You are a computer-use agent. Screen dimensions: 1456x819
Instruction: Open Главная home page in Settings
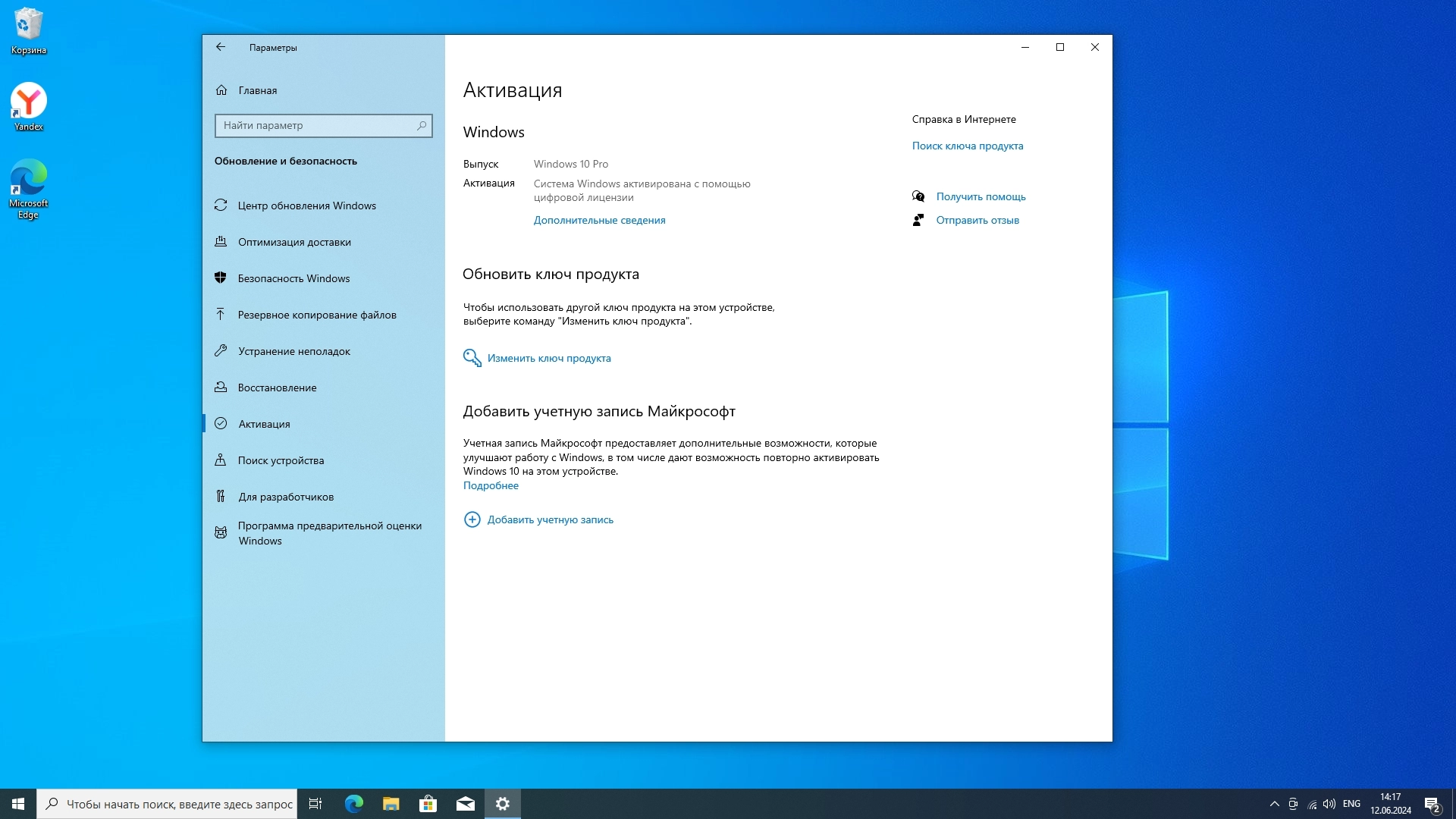point(257,90)
